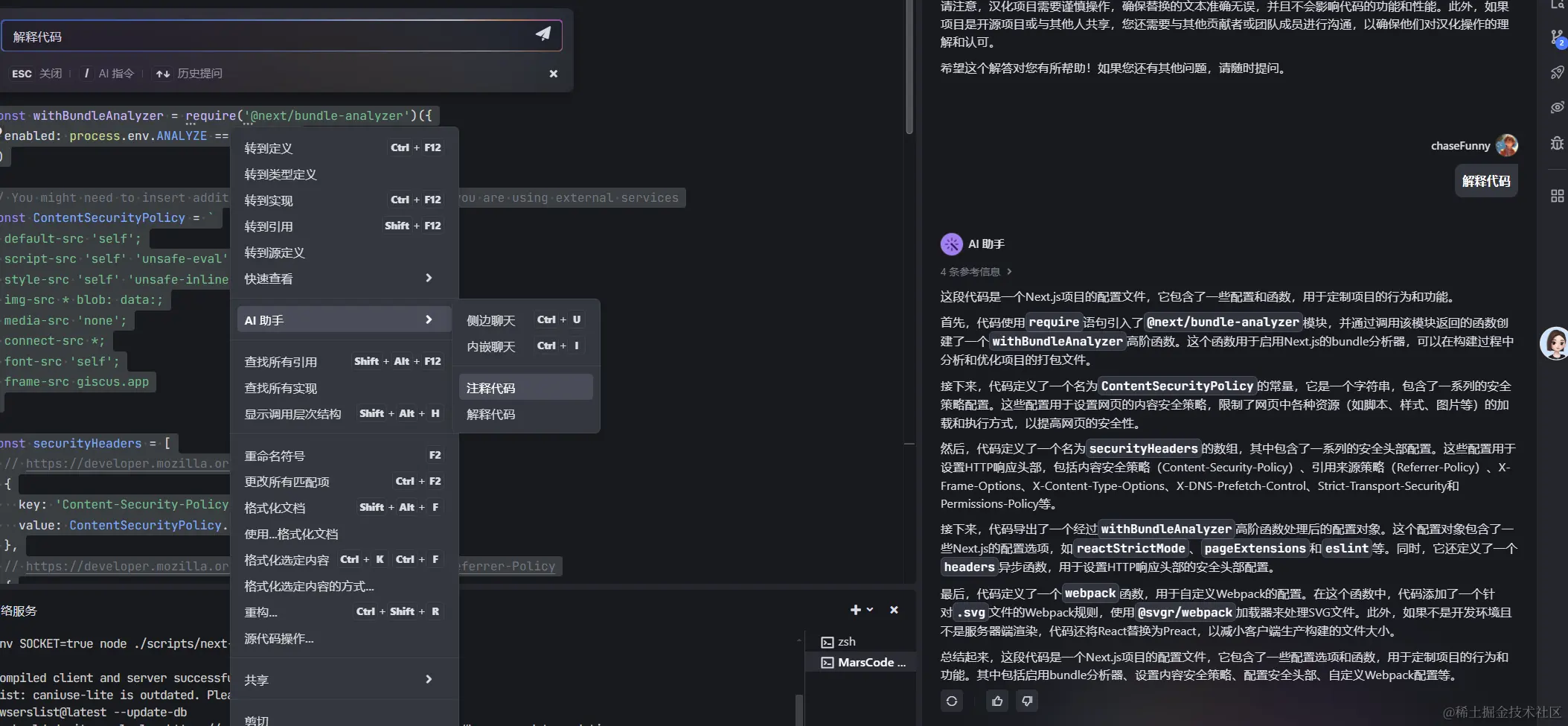The width and height of the screenshot is (1568, 726).
Task: Click the 解释代码 user message bubble
Action: click(x=1486, y=181)
